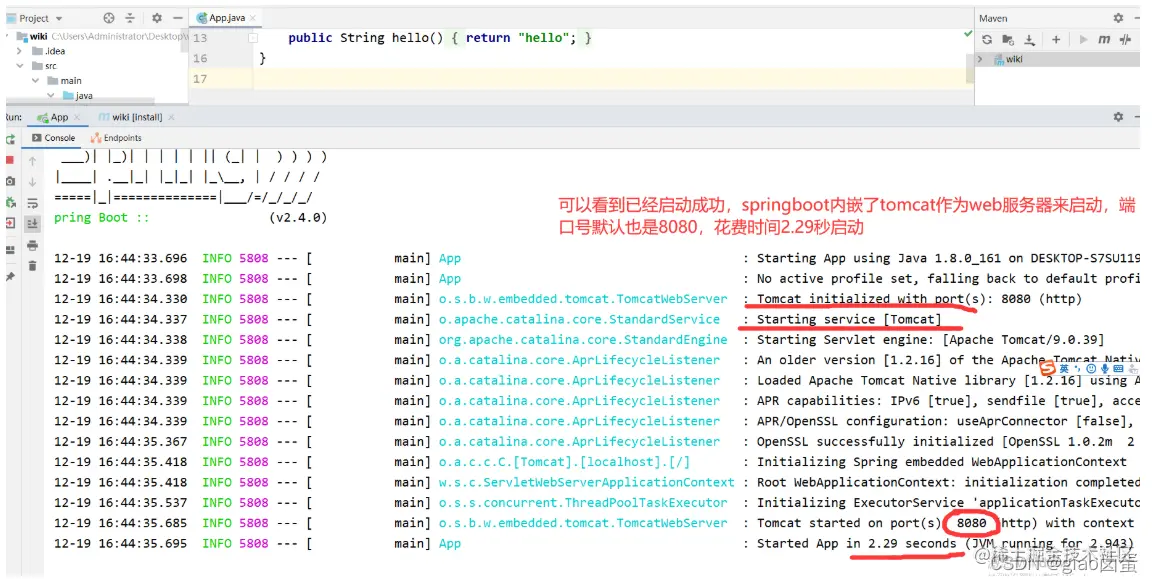Collapse the main folder
This screenshot has height=583, width=1153.
tap(35, 80)
